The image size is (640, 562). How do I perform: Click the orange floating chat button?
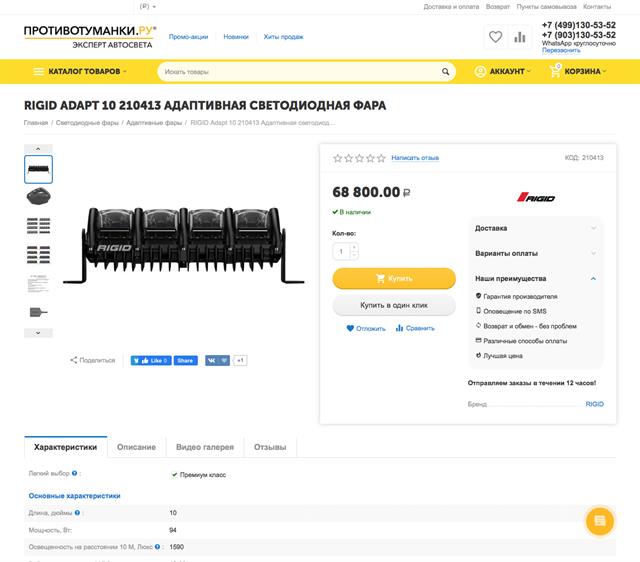(599, 521)
